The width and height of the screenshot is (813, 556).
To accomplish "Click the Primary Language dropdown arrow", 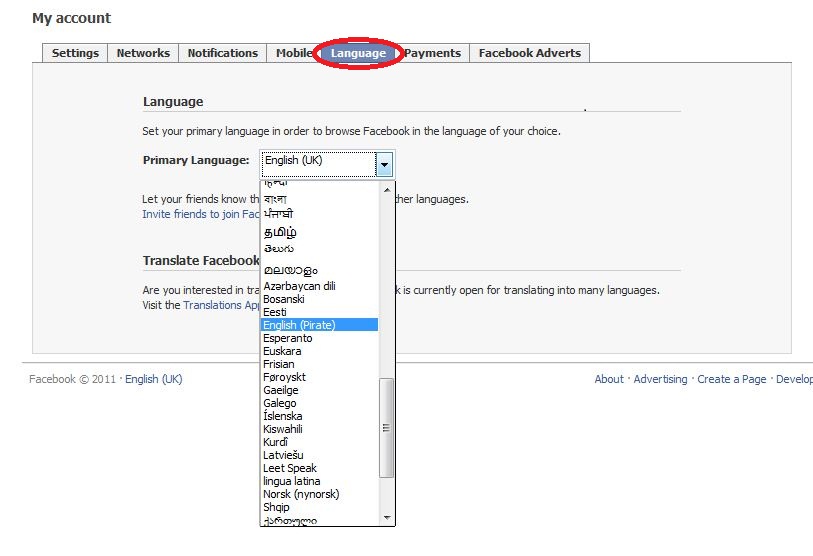I will tap(384, 165).
